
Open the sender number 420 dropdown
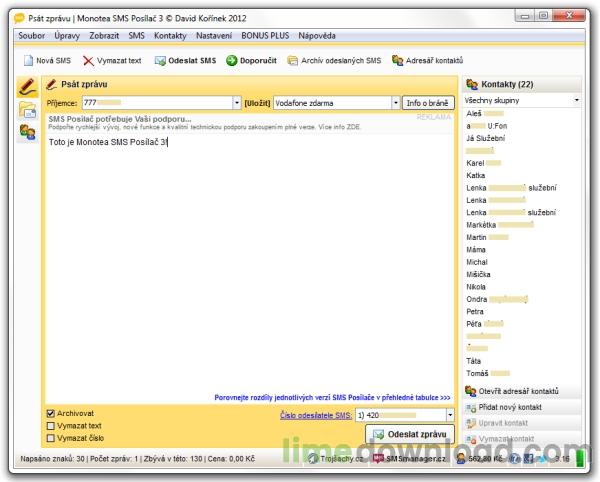[450, 415]
